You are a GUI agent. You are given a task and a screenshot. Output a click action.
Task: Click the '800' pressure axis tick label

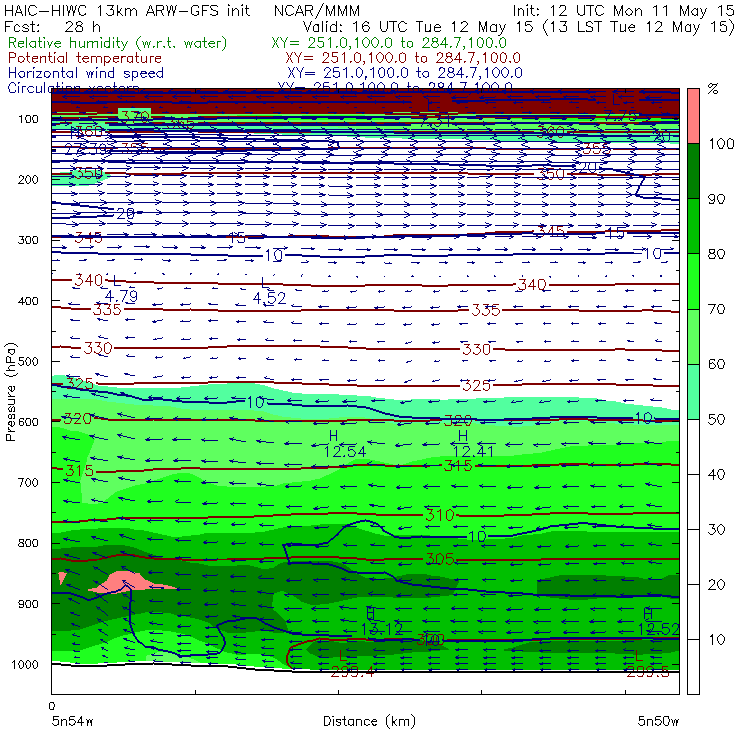pyautogui.click(x=28, y=543)
